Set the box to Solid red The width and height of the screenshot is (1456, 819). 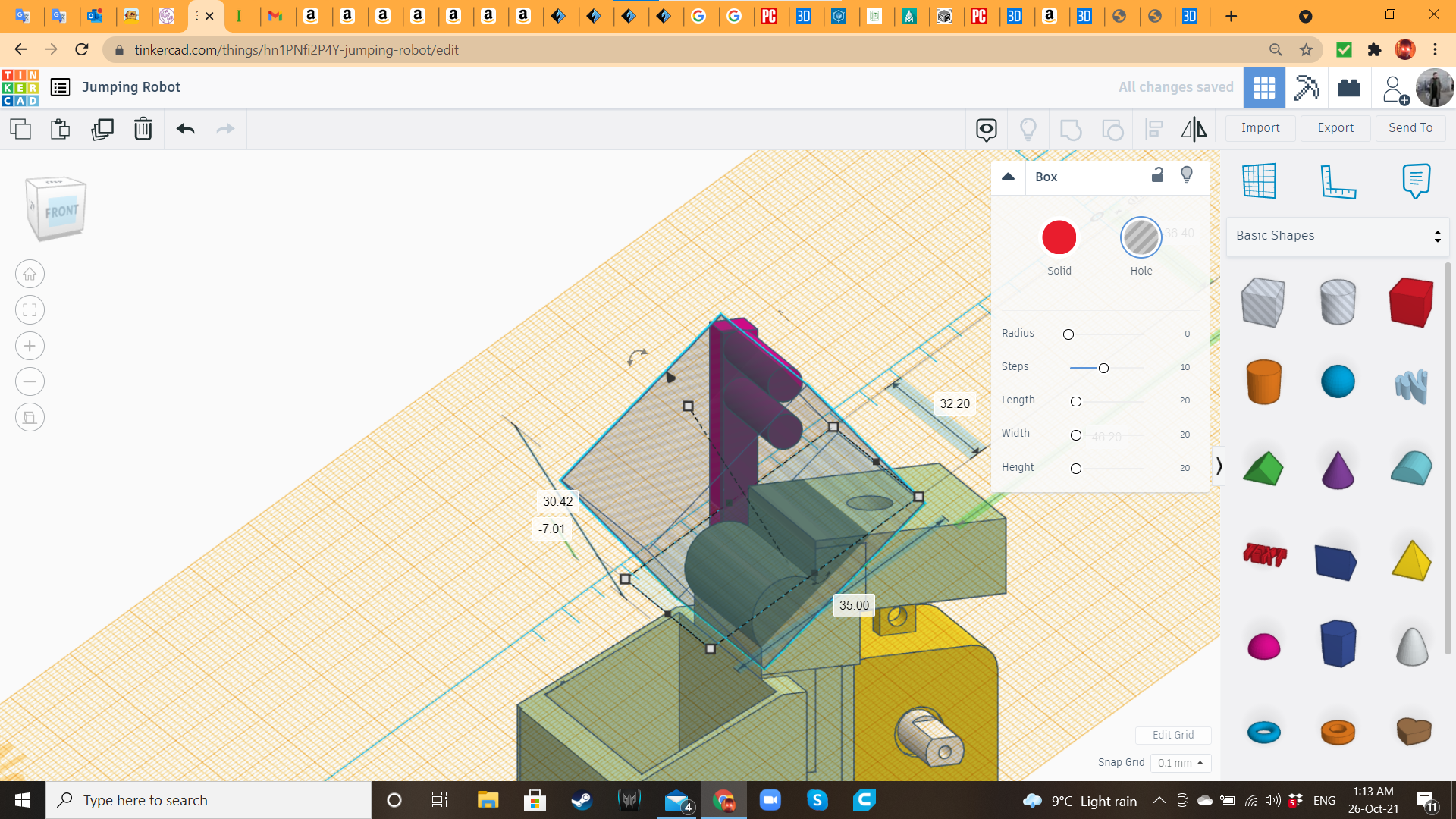pos(1059,238)
